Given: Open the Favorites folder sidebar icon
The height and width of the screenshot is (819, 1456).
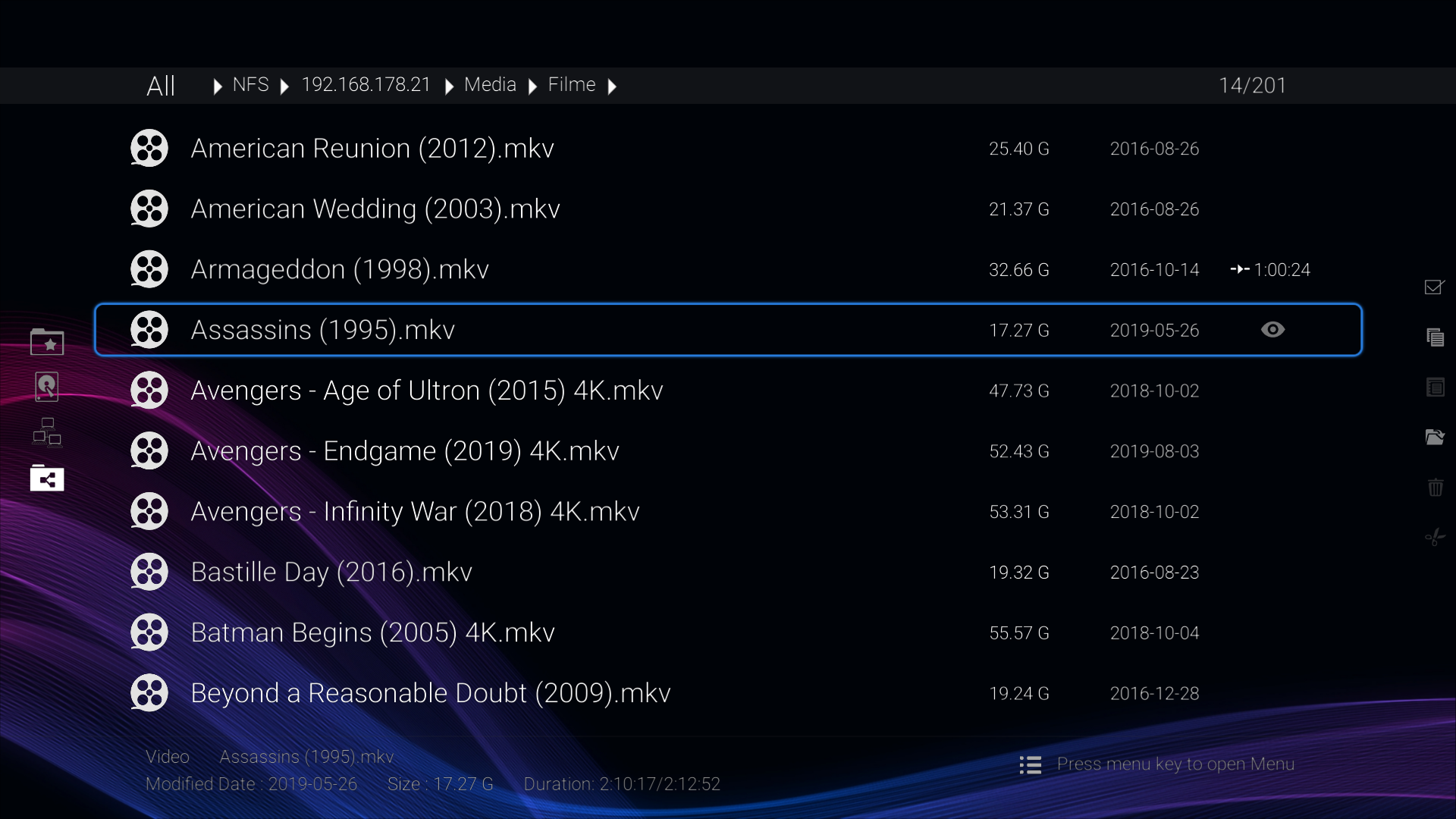Looking at the screenshot, I should click(x=47, y=342).
